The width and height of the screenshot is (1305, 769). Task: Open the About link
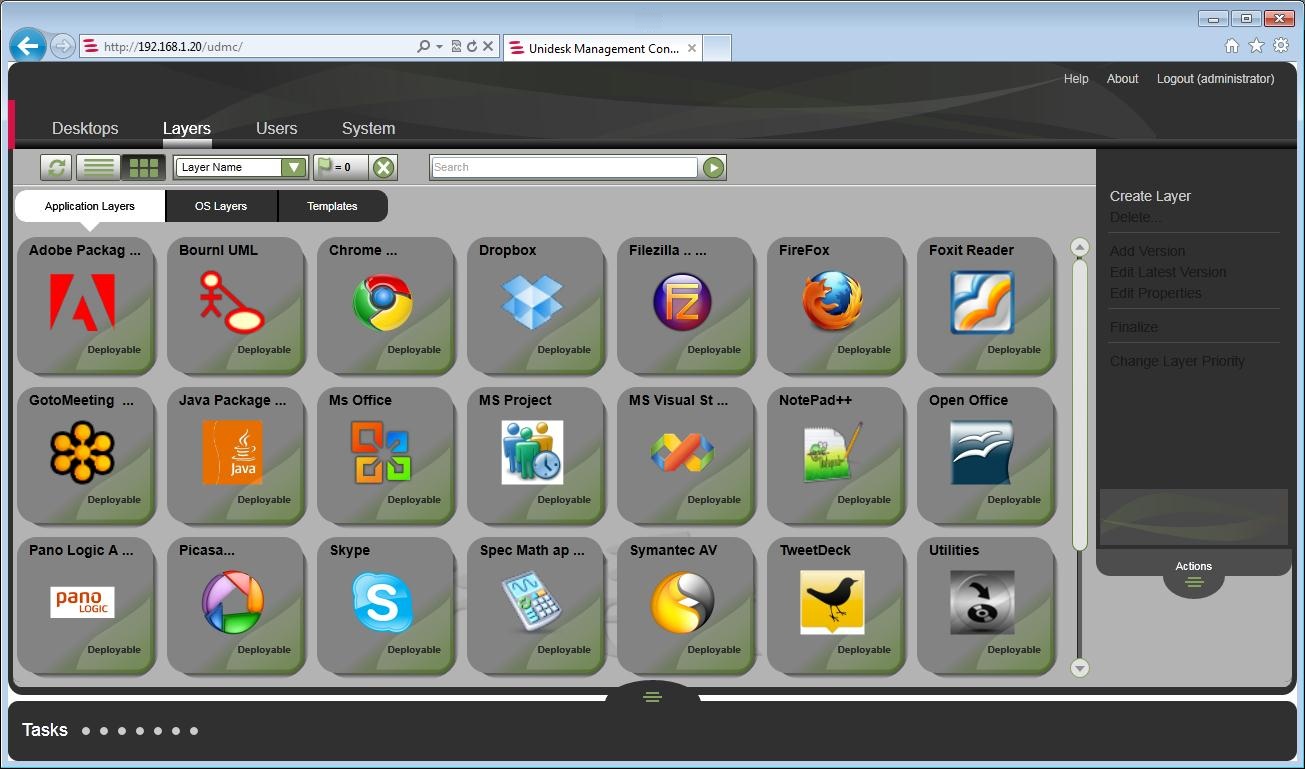pos(1123,79)
